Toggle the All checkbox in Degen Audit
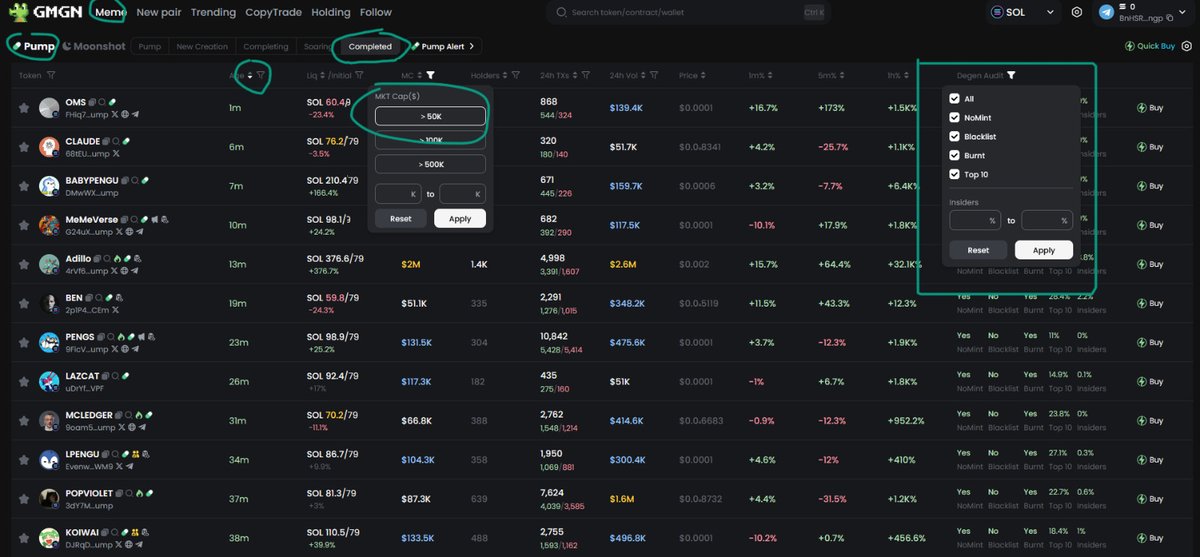This screenshot has width=1200, height=557. 954,99
